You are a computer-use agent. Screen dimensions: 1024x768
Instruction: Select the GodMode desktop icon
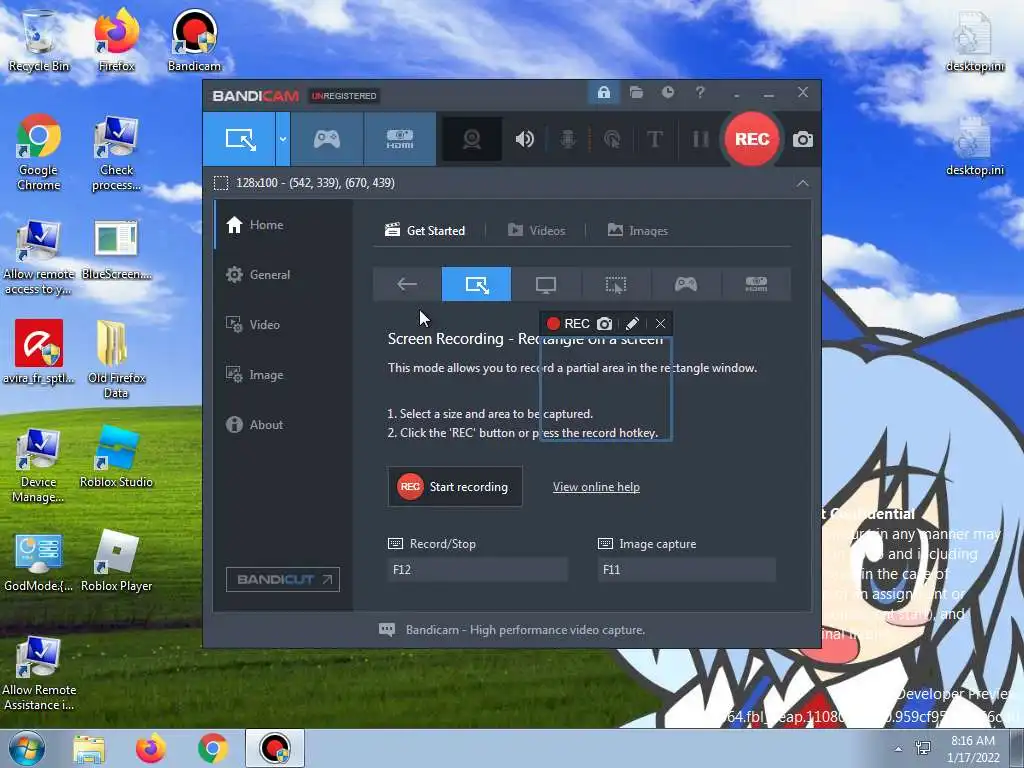click(x=39, y=560)
